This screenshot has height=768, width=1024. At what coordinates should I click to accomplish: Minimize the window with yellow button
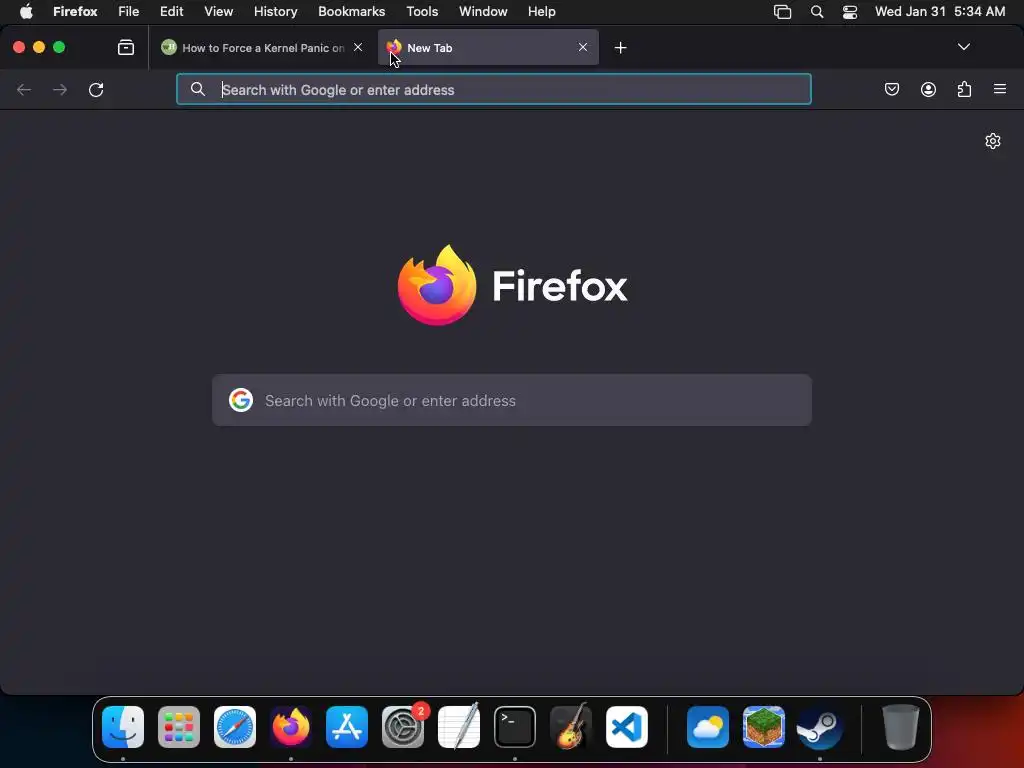[39, 47]
